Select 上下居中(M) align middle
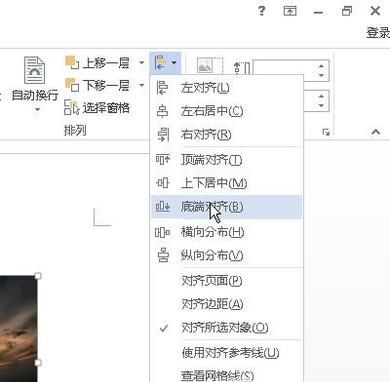The height and width of the screenshot is (382, 390). click(227, 183)
